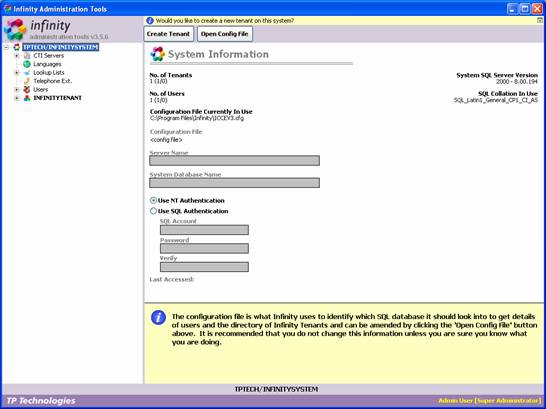Image resolution: width=546 pixels, height=409 pixels.
Task: Select the CTI Servers tree item
Action: (x=48, y=56)
